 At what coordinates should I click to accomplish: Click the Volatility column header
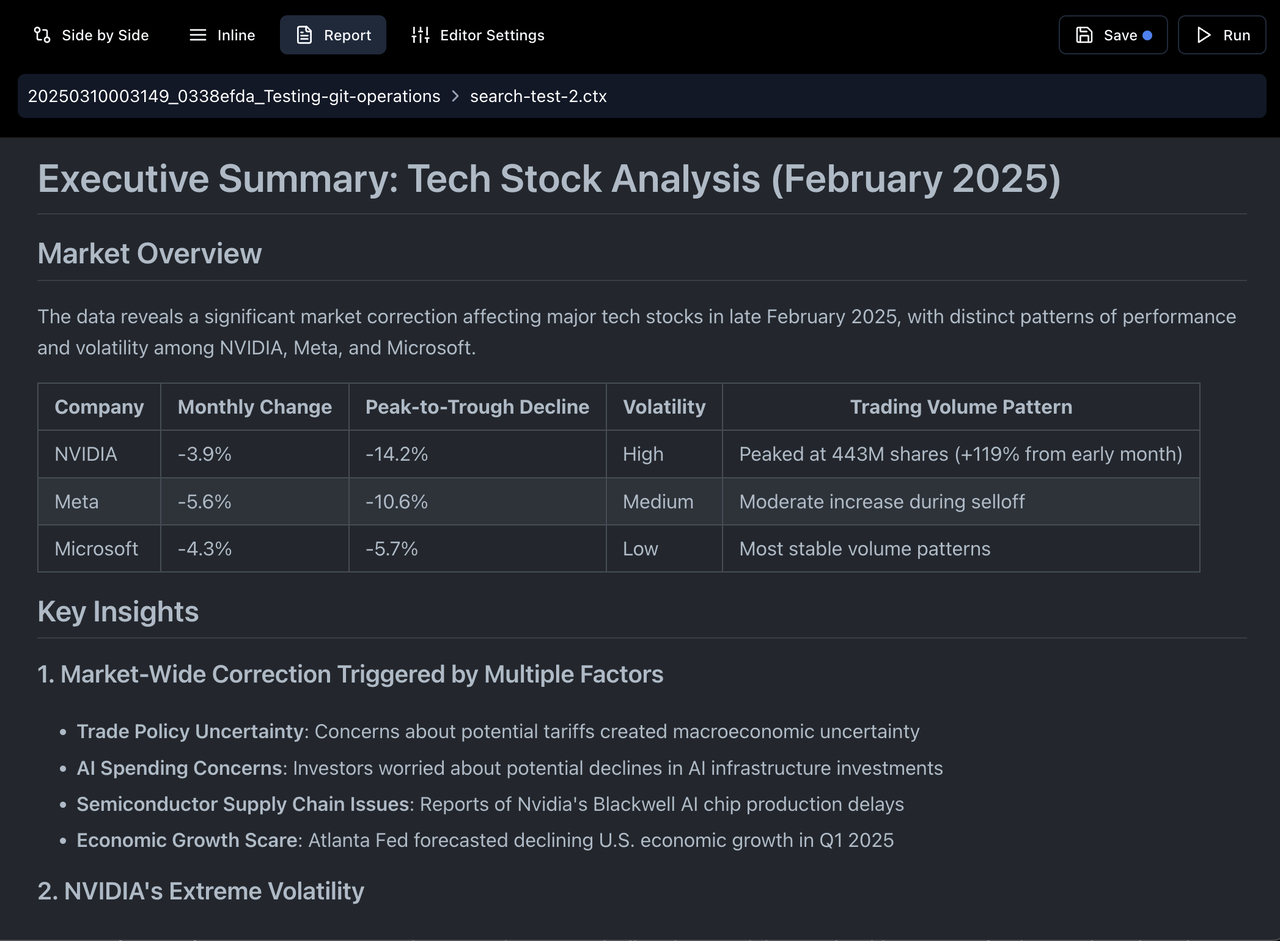tap(664, 407)
